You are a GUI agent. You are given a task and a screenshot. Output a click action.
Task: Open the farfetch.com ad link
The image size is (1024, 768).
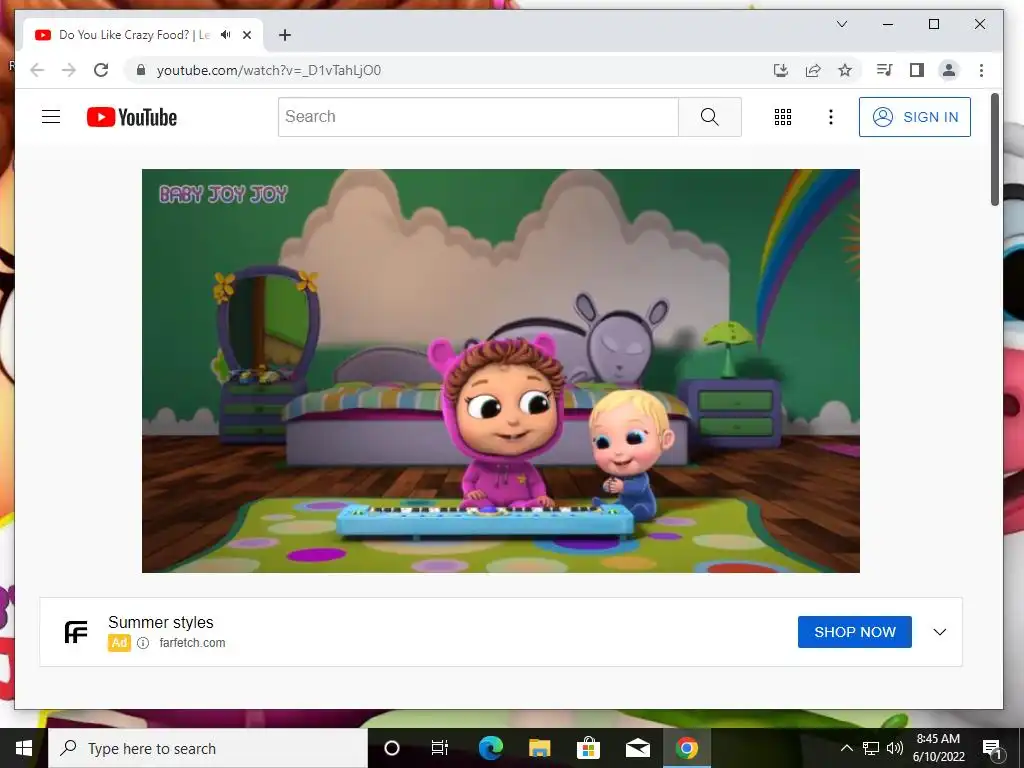tap(192, 643)
